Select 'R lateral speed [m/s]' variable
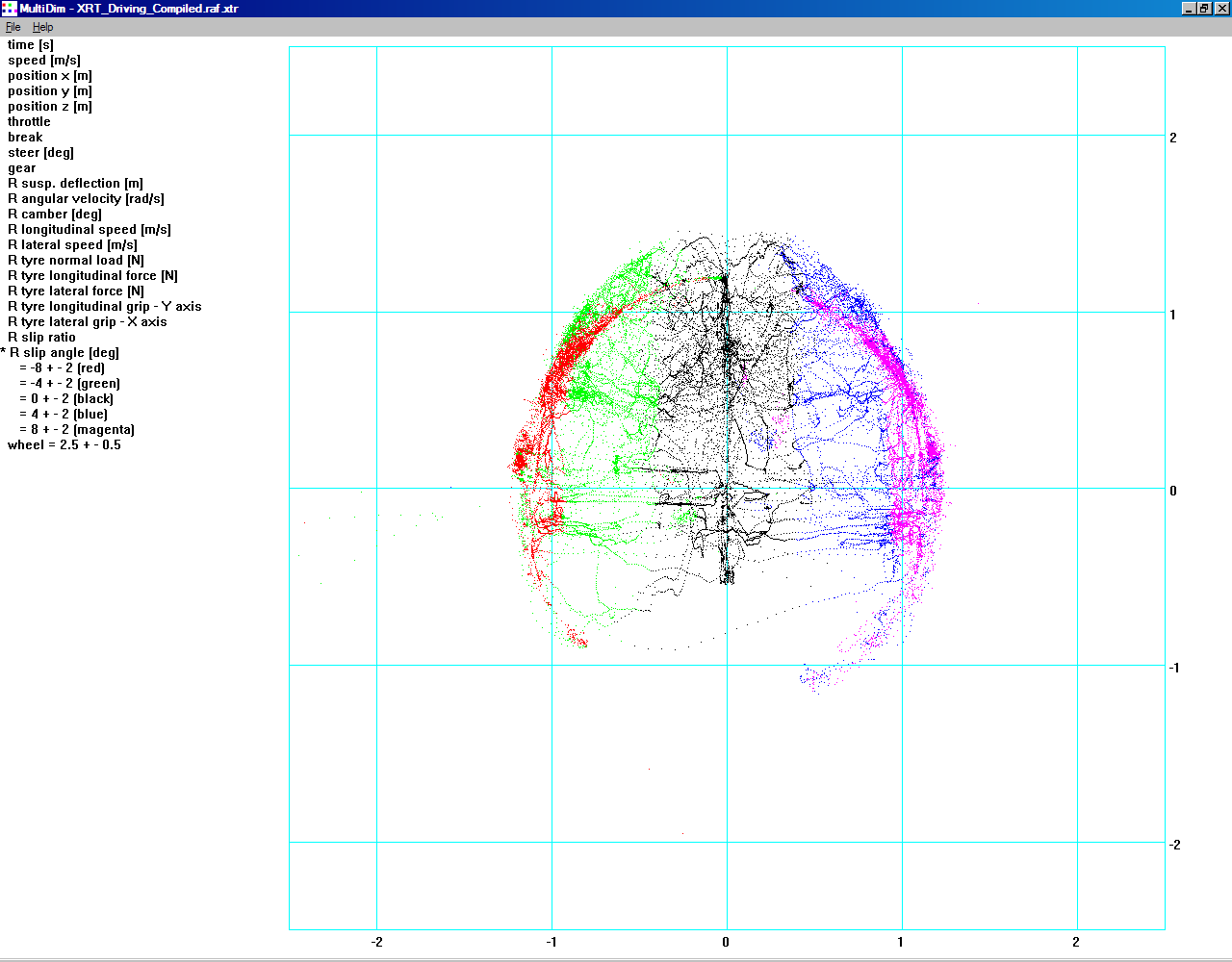Viewport: 1232px width, 962px height. point(72,245)
